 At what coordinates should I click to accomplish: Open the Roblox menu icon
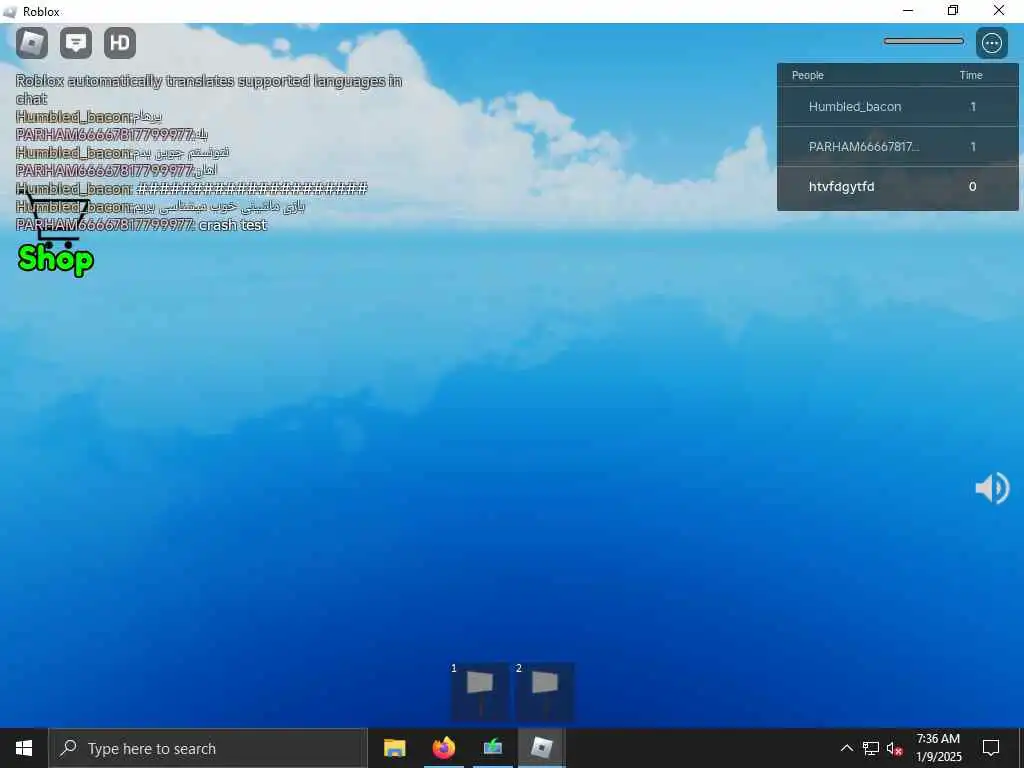[x=31, y=43]
